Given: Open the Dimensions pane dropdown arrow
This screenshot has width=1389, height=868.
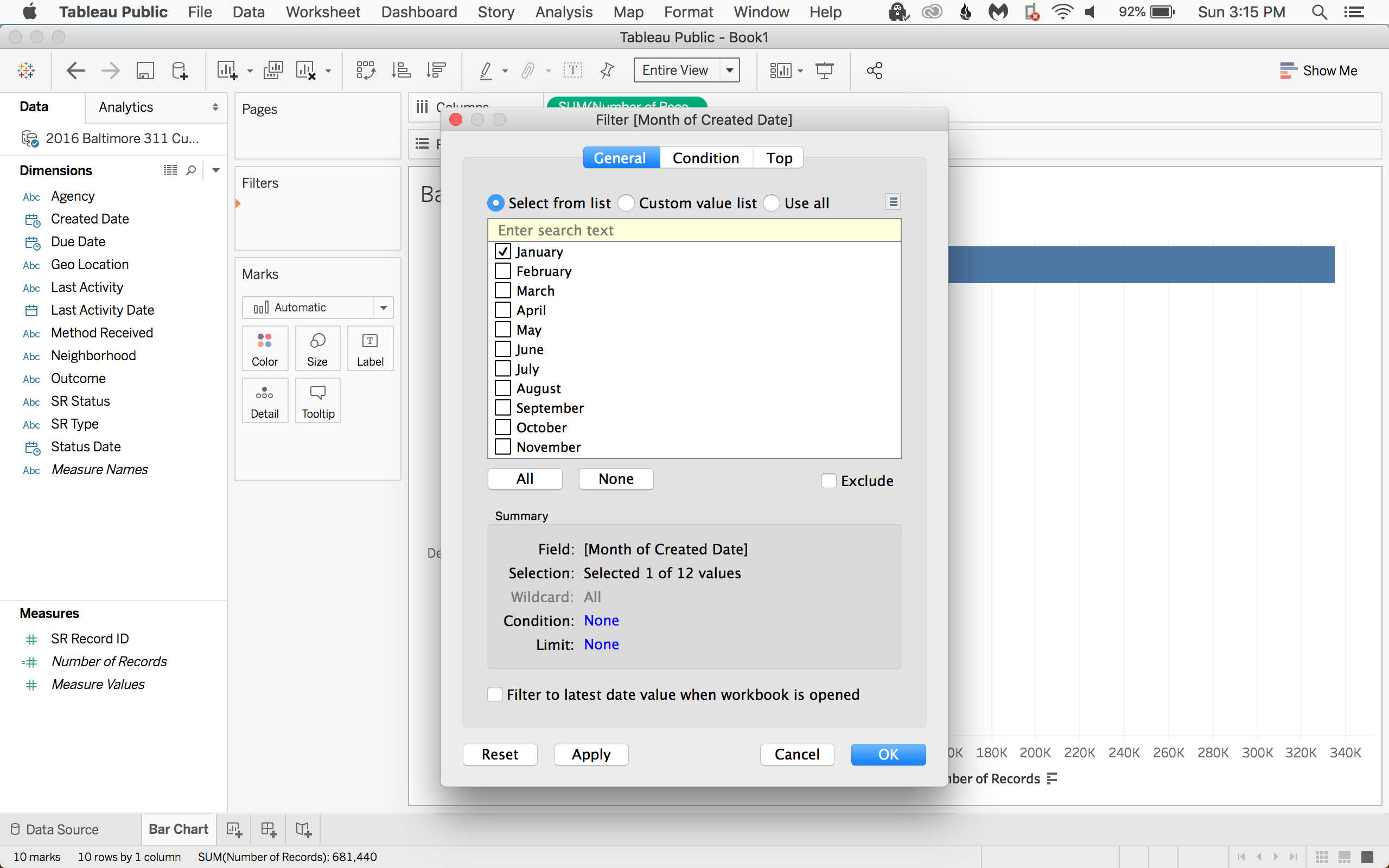Looking at the screenshot, I should (x=216, y=170).
